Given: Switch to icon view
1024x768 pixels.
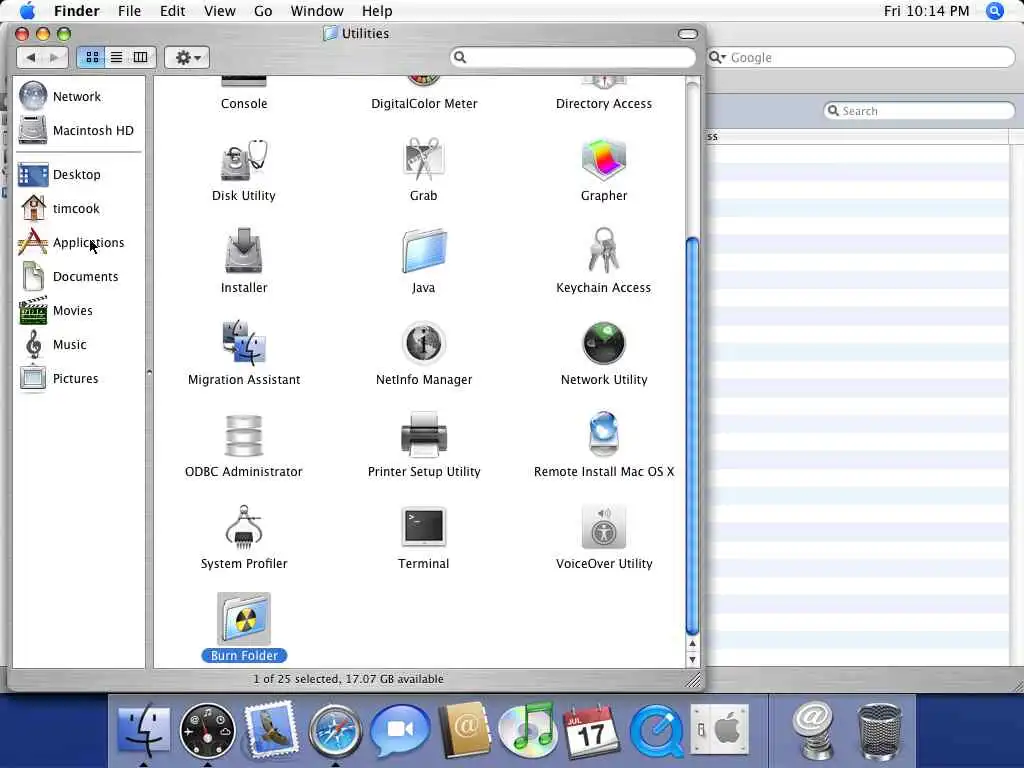Looking at the screenshot, I should (91, 57).
